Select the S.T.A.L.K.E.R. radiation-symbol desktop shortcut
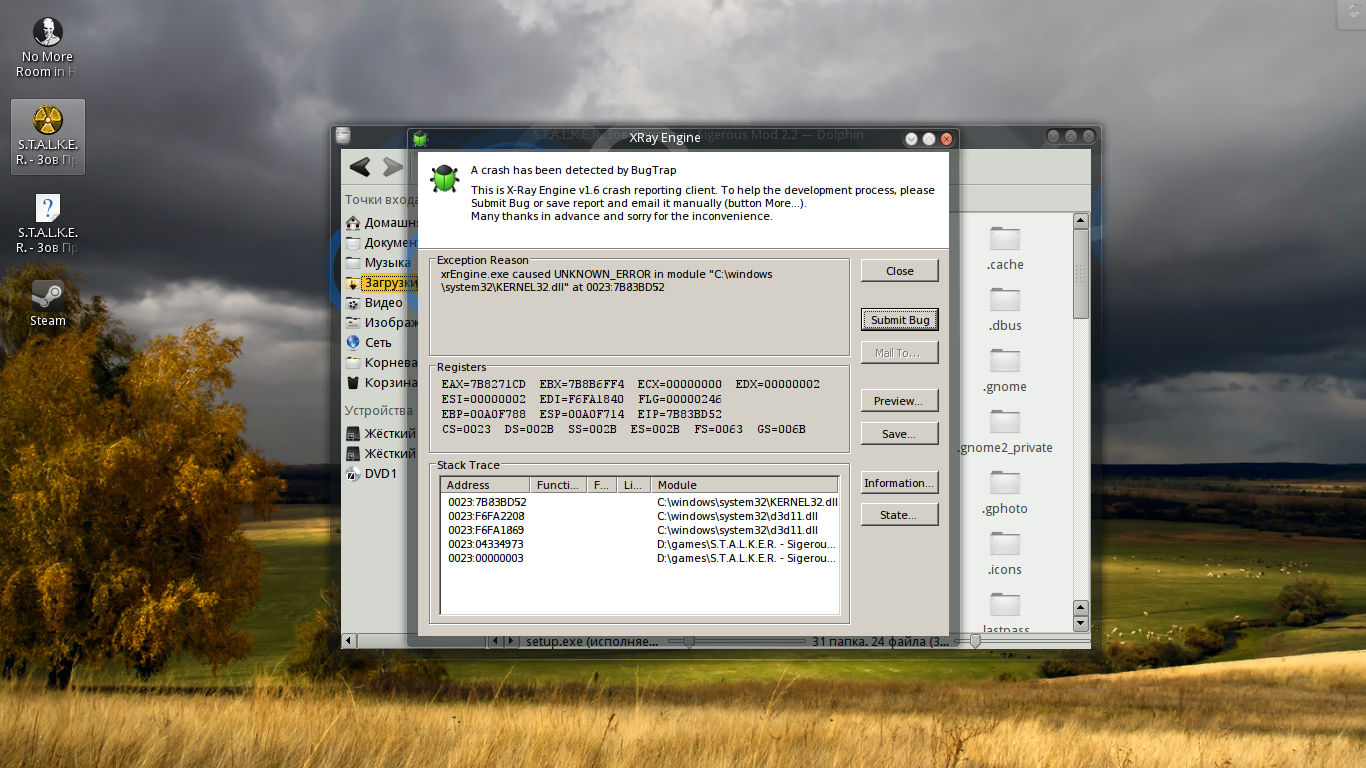 coord(47,137)
